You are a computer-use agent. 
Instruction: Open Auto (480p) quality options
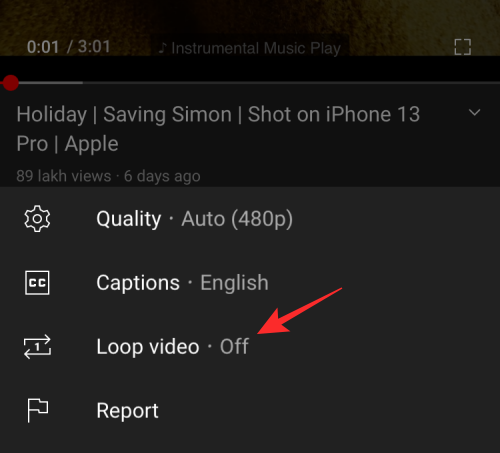[237, 219]
